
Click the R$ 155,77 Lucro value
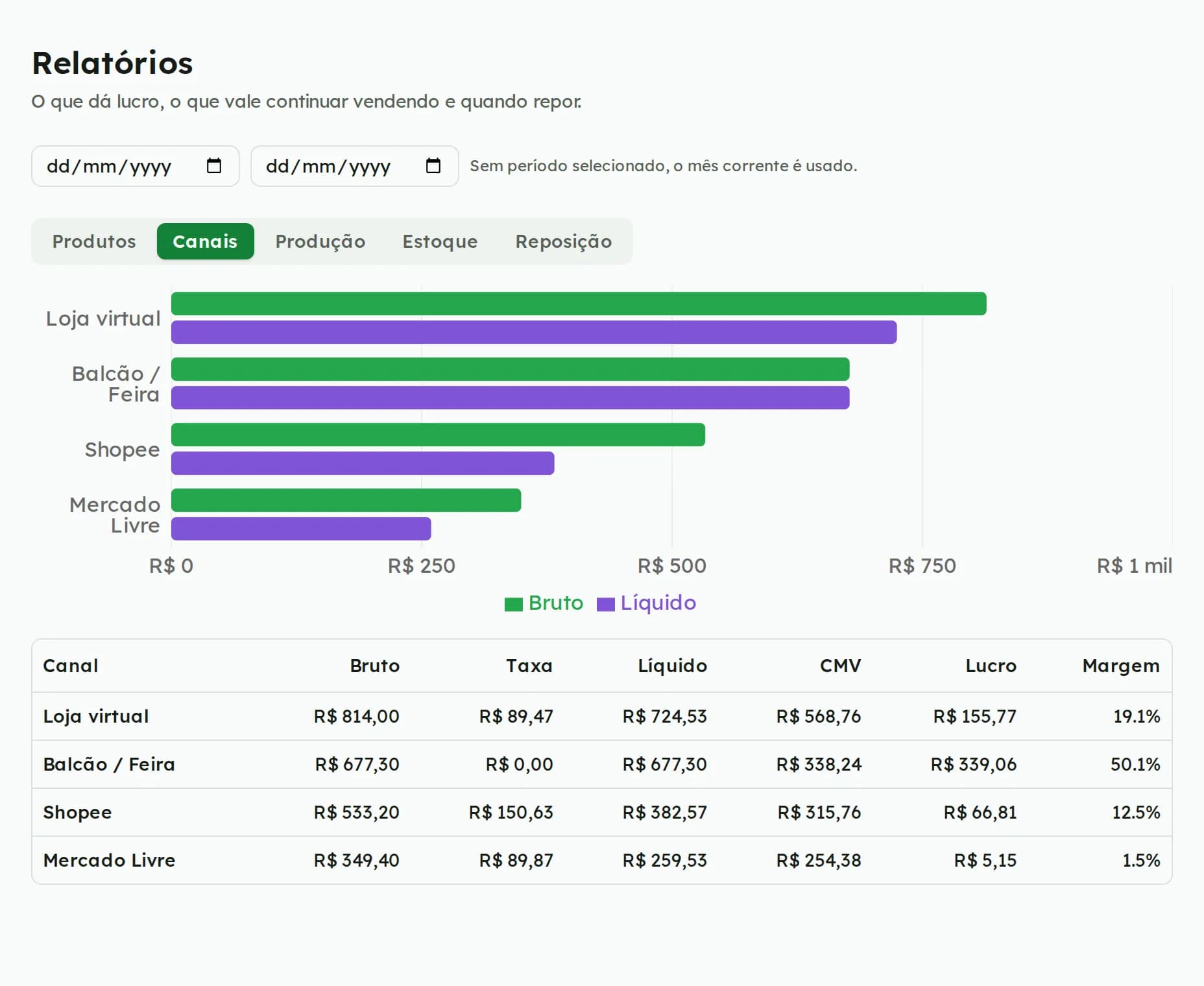click(x=975, y=716)
